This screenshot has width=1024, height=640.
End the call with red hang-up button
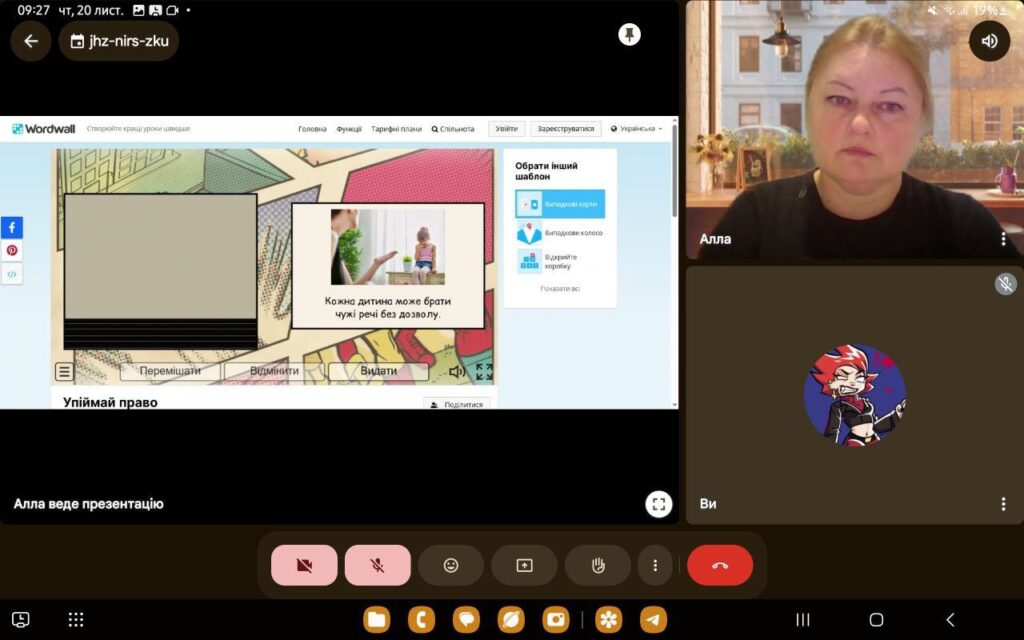tap(720, 565)
